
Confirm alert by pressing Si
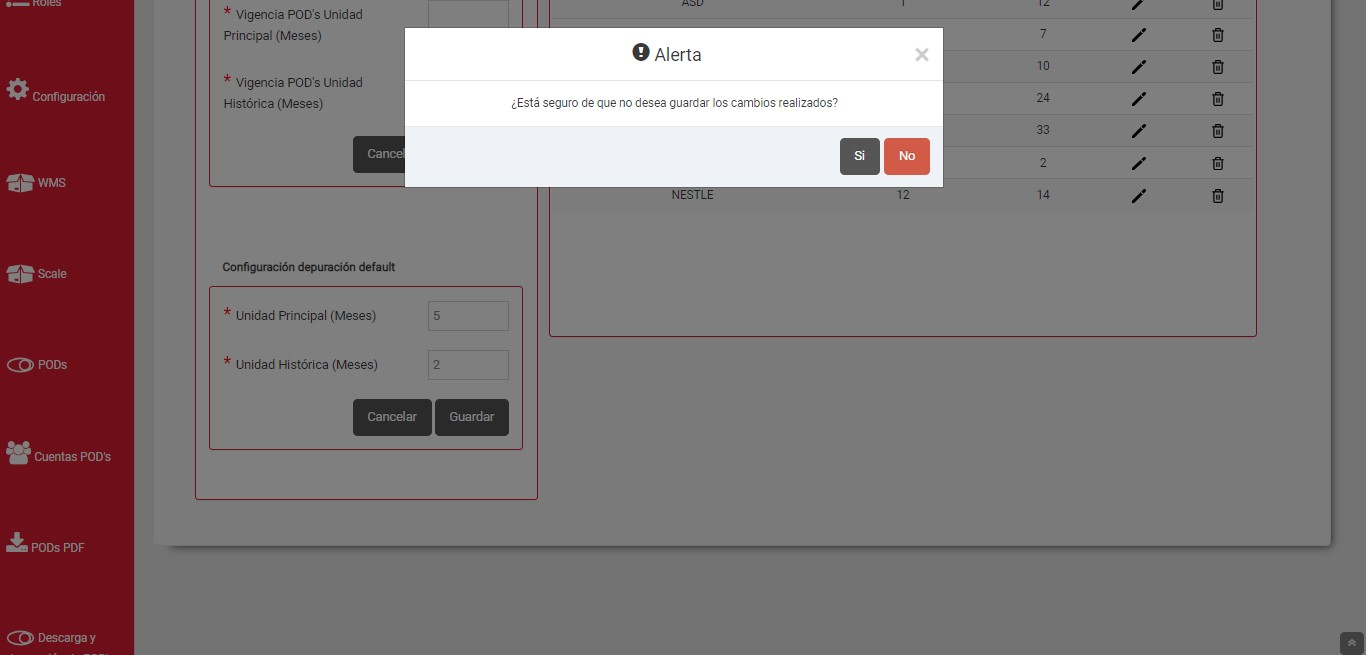(x=859, y=156)
